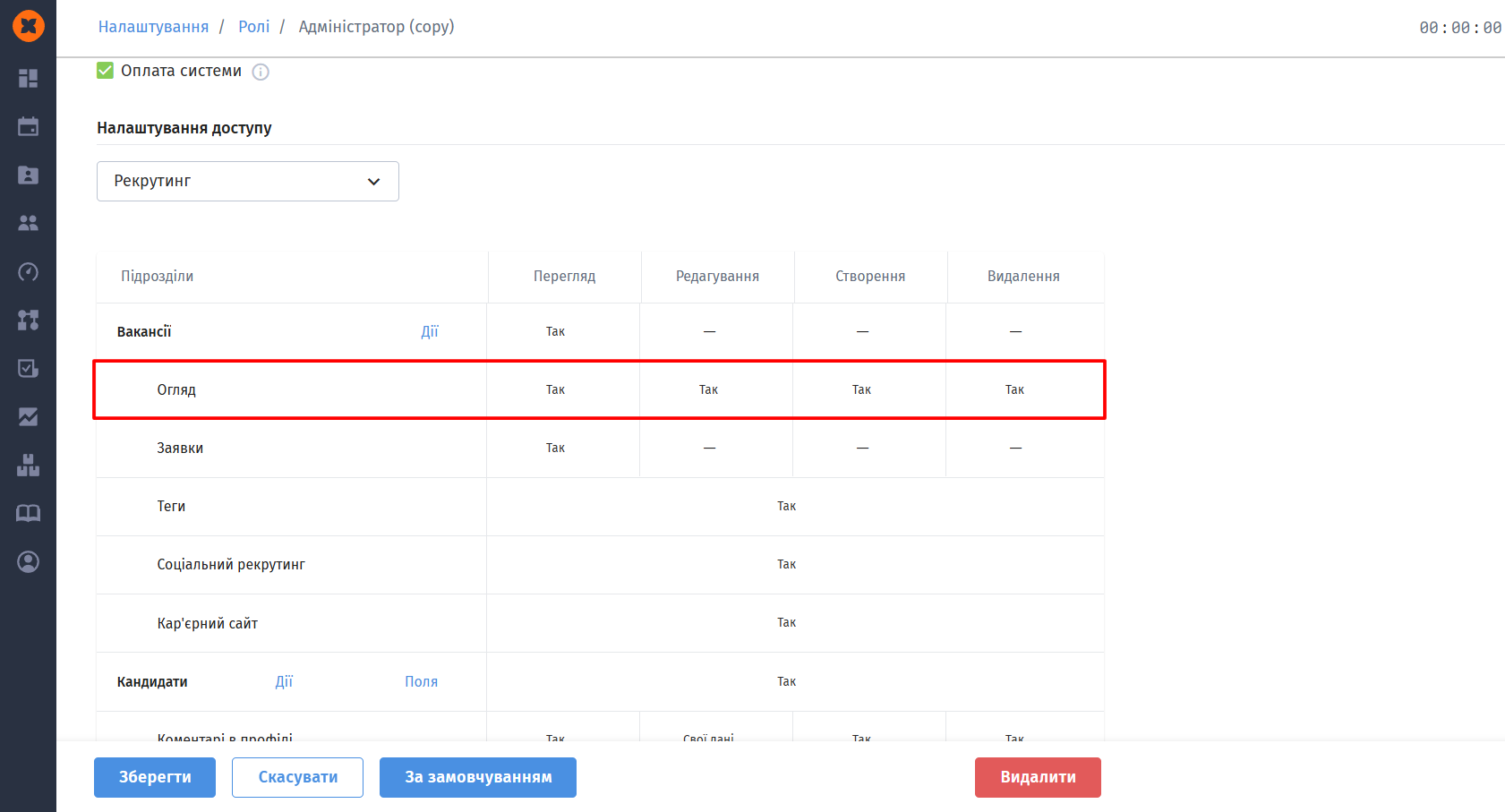Click the 00:00:00 timer display
The width and height of the screenshot is (1505, 812).
tap(1460, 28)
